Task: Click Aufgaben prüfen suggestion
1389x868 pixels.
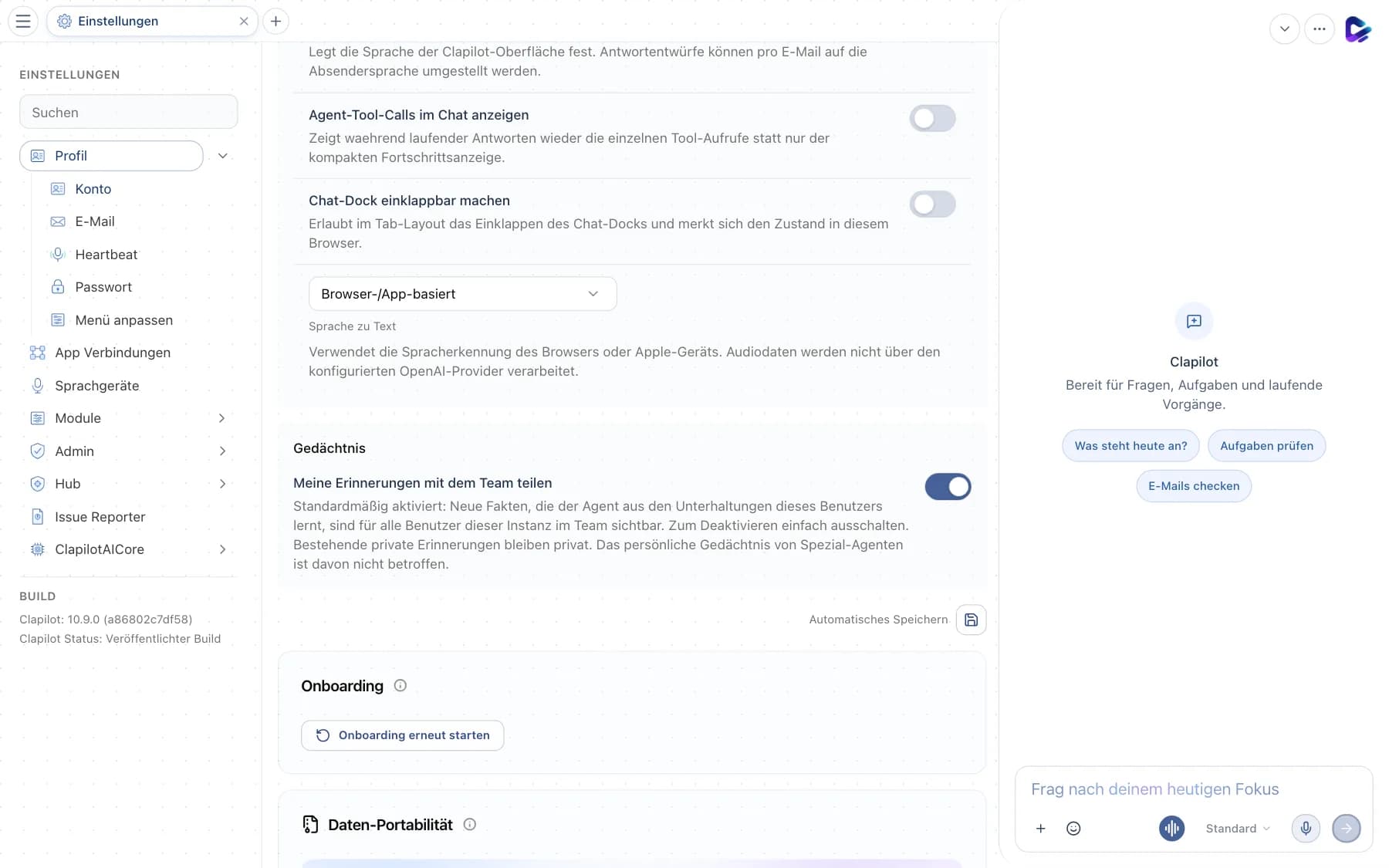Action: coord(1266,446)
